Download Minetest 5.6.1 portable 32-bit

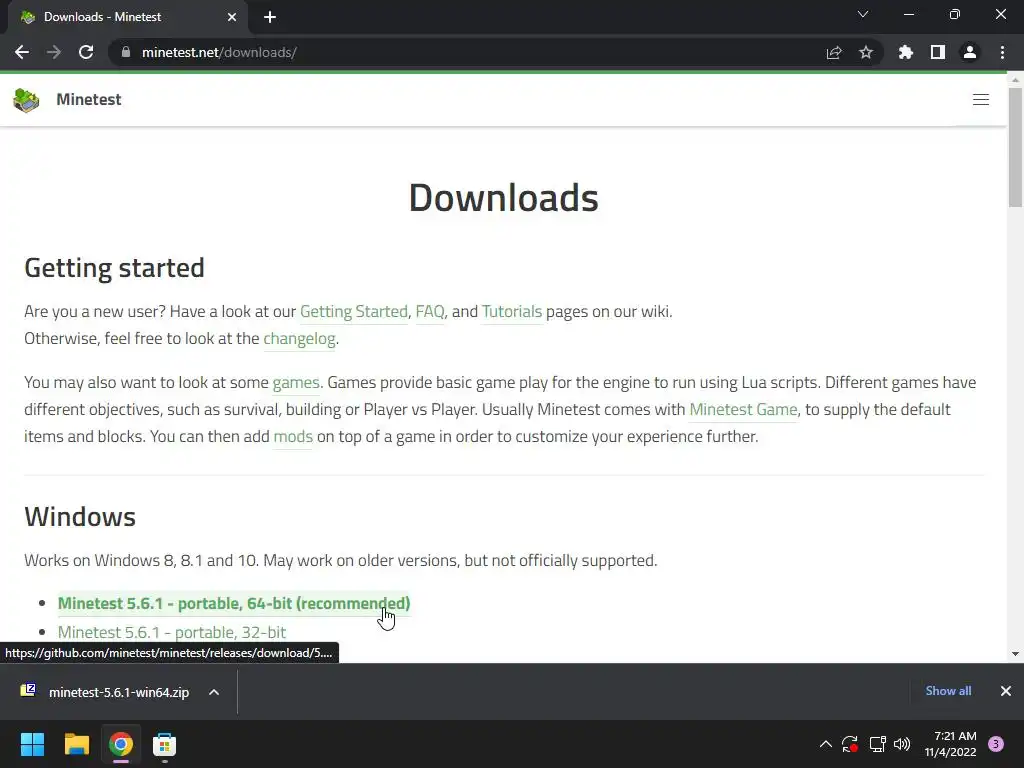point(172,632)
